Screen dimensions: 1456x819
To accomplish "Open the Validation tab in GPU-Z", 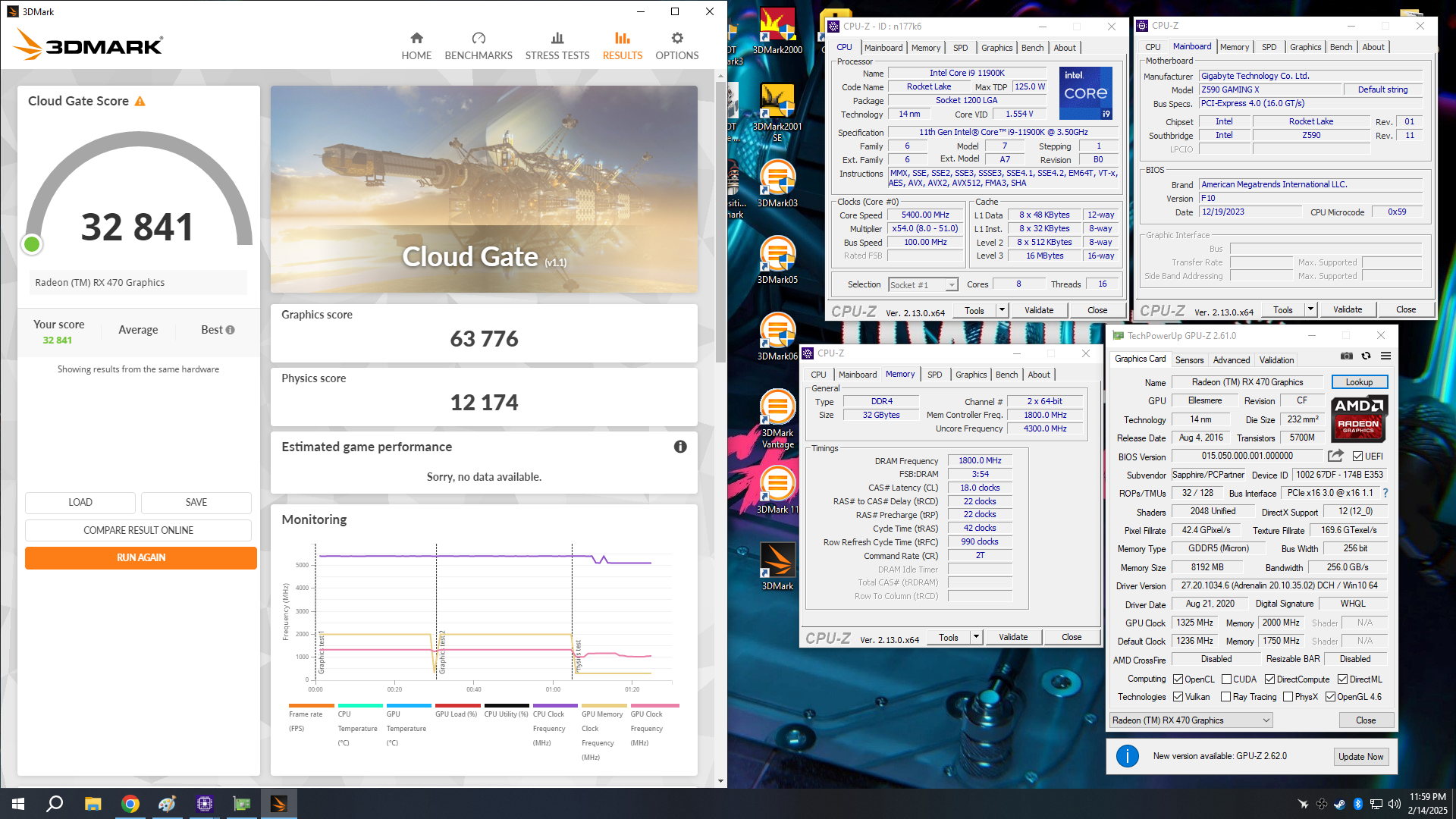I will pyautogui.click(x=1276, y=360).
